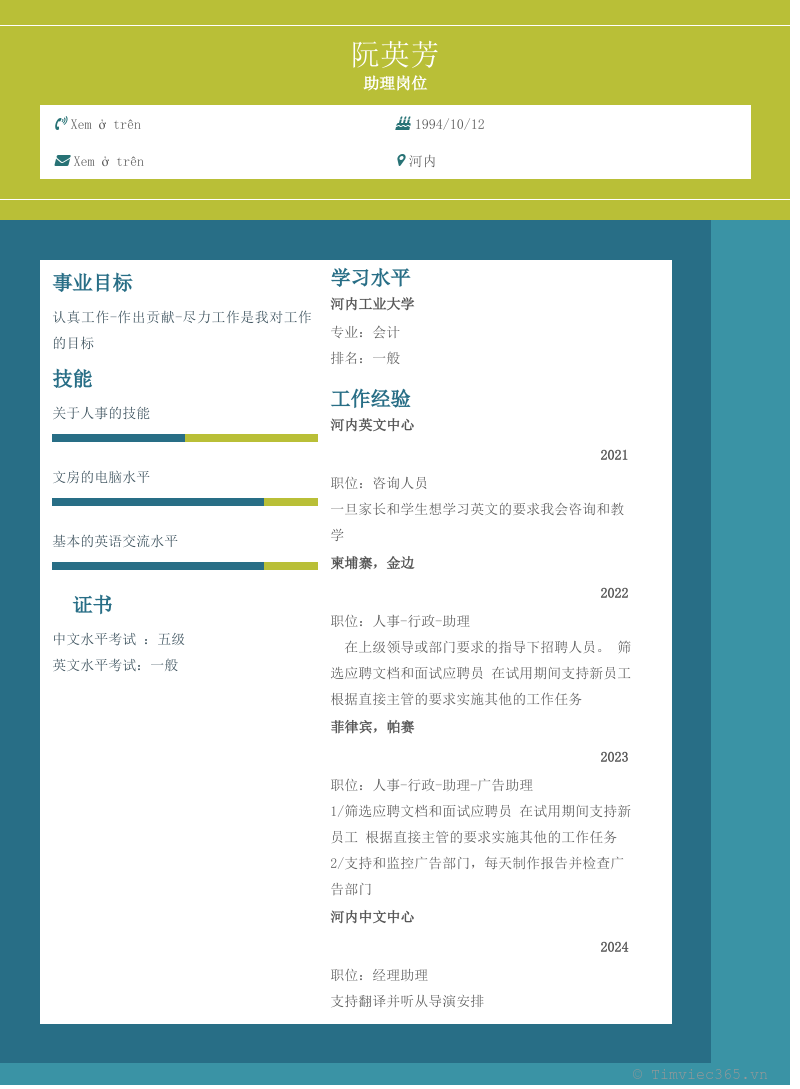
Task: Click the 学习水平 section heading
Action: point(371,278)
